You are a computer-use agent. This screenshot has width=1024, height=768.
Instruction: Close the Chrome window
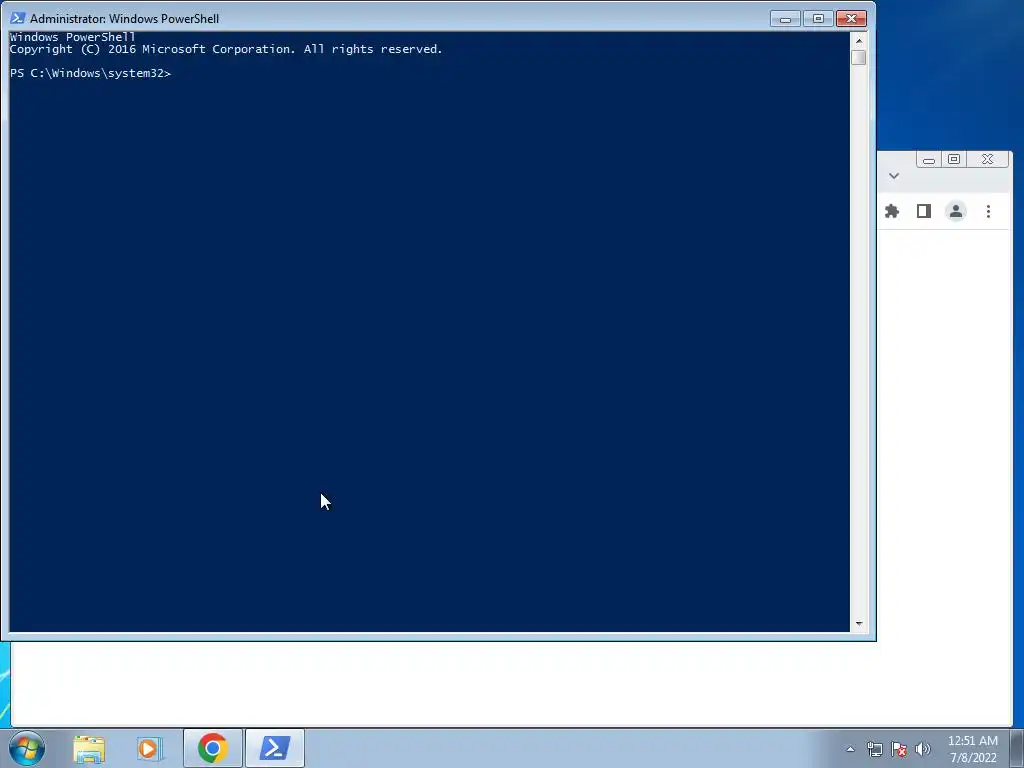coord(987,159)
